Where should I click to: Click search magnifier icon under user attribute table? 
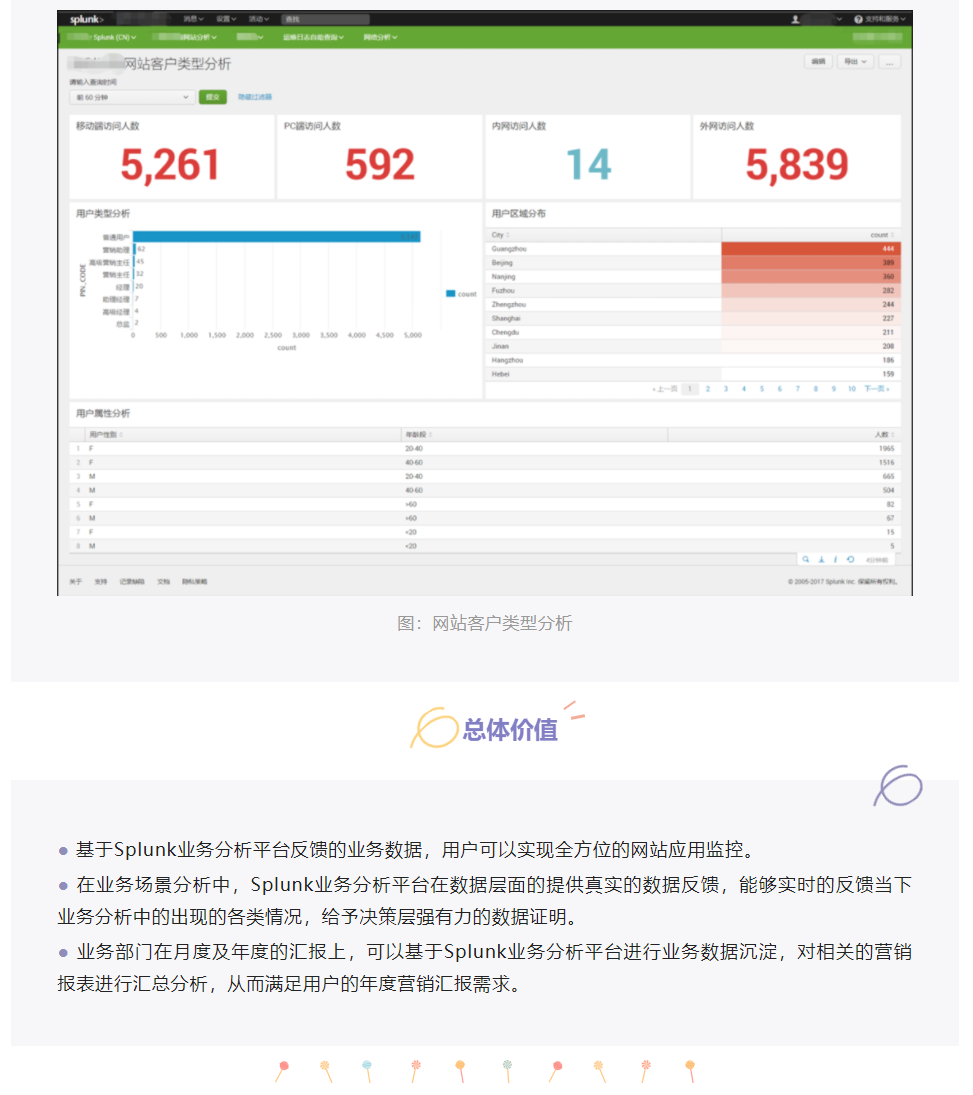point(805,559)
